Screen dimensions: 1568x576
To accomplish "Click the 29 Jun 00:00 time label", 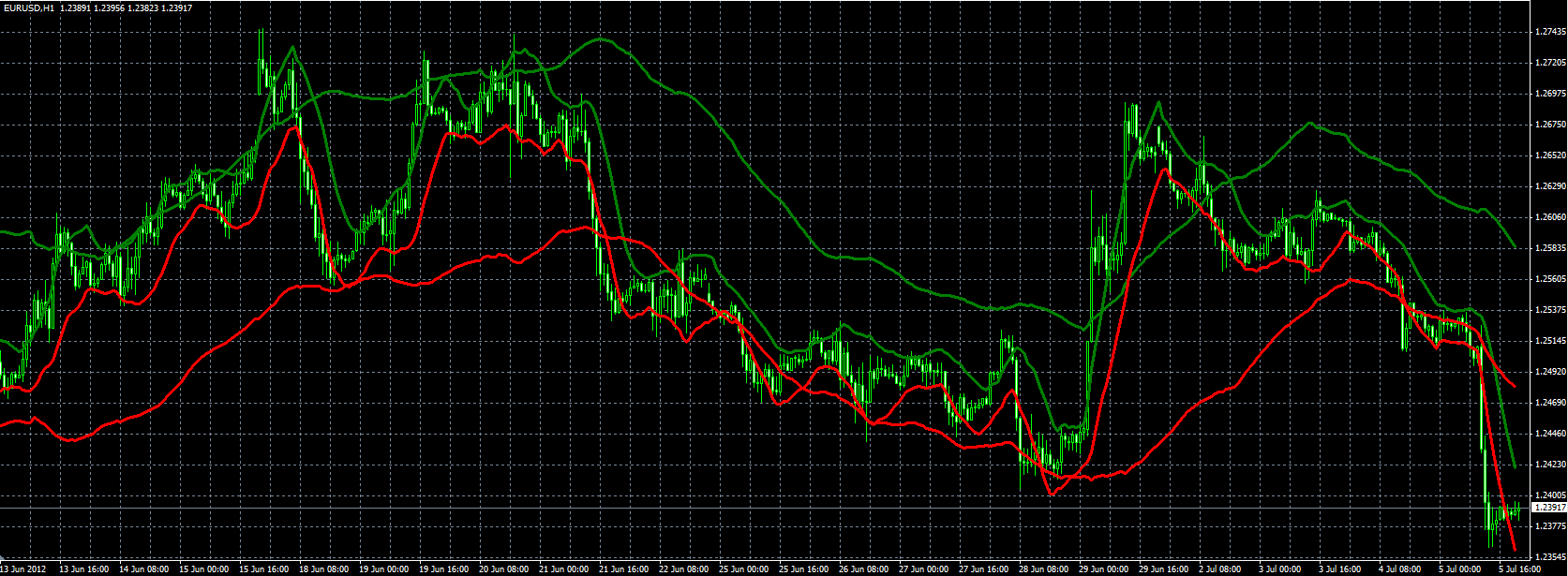I will pos(1103,569).
